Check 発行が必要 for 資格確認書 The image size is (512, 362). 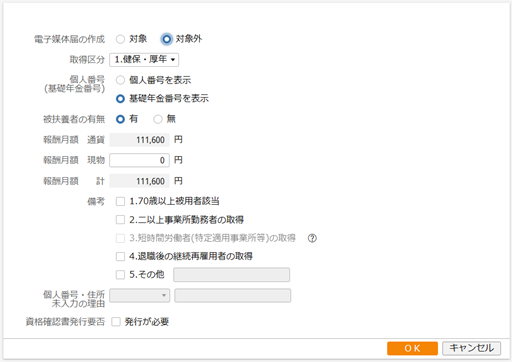pos(116,322)
